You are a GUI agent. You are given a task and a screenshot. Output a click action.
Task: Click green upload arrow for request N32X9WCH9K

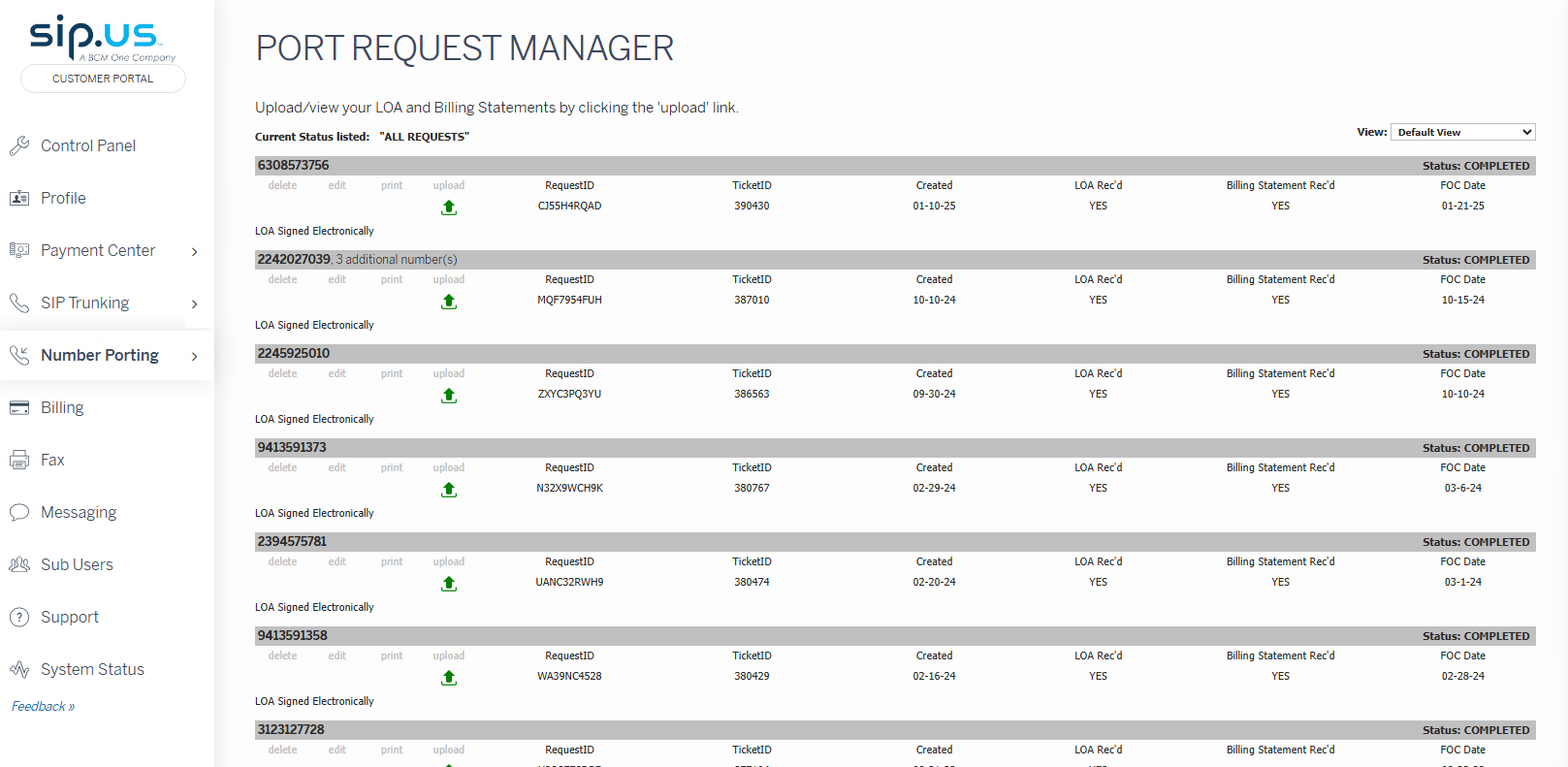click(x=449, y=490)
